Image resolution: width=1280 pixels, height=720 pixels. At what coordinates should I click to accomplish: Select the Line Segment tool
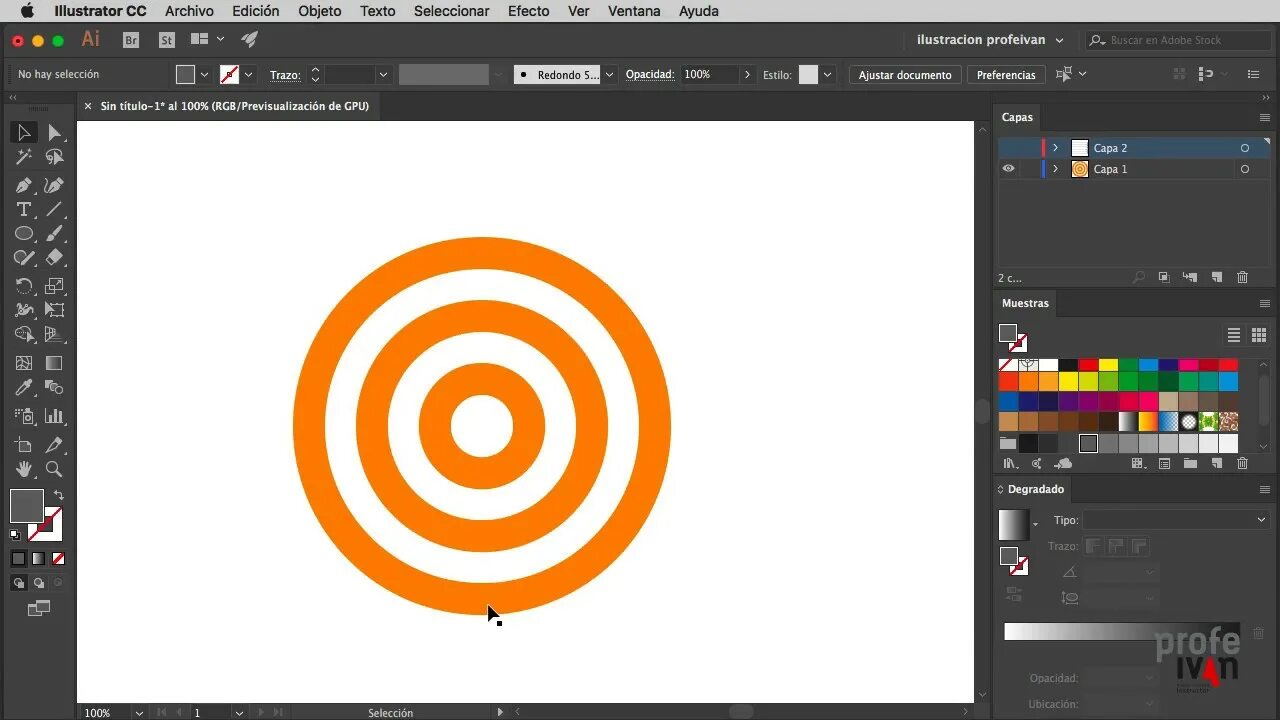(x=55, y=209)
